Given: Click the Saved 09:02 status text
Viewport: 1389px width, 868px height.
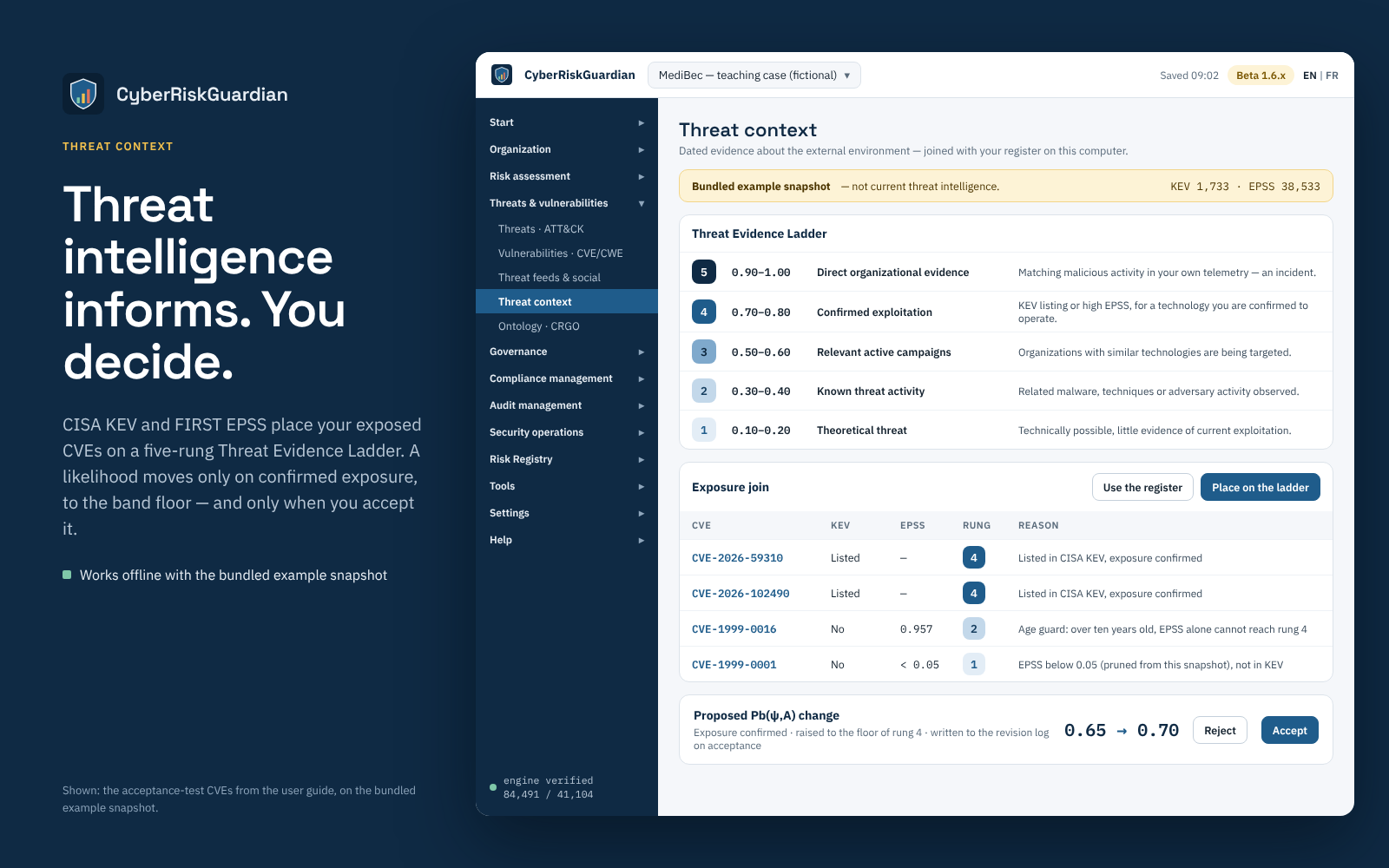Looking at the screenshot, I should tap(1189, 76).
